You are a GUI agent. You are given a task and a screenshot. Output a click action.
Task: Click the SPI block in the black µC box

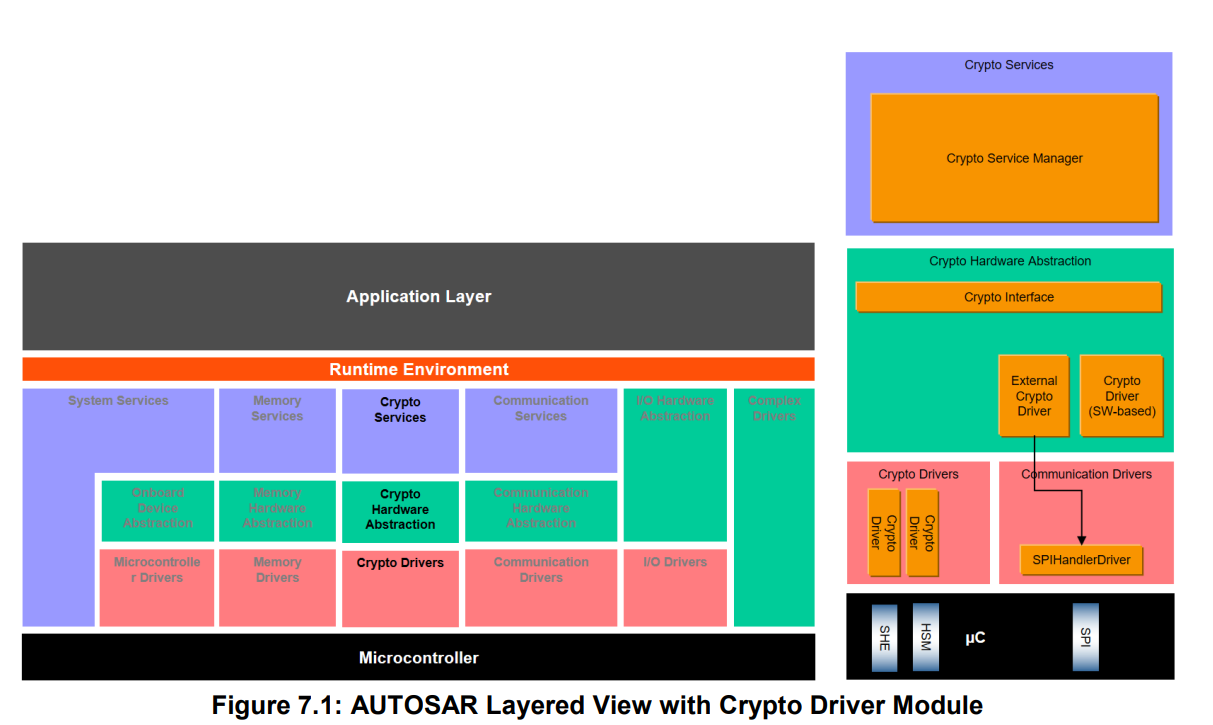[1085, 637]
